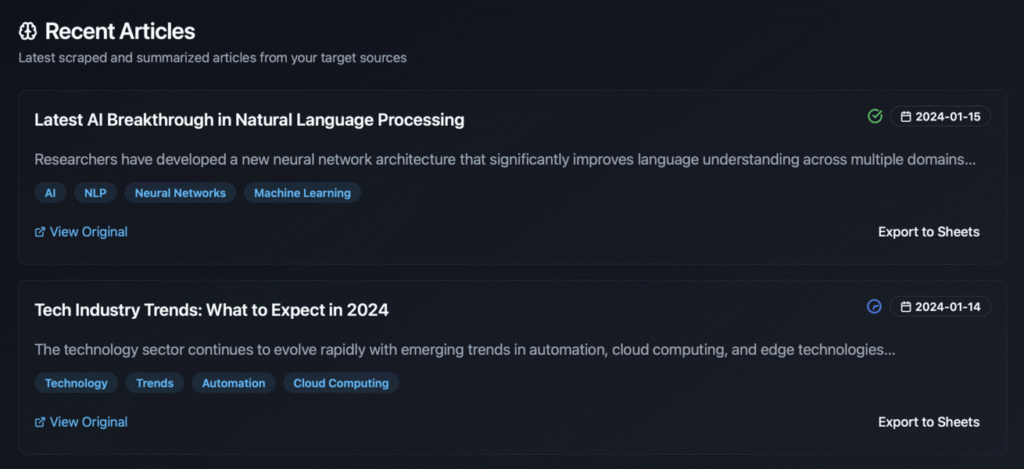
Task: Select the Cloud Computing tag
Action: 341,383
